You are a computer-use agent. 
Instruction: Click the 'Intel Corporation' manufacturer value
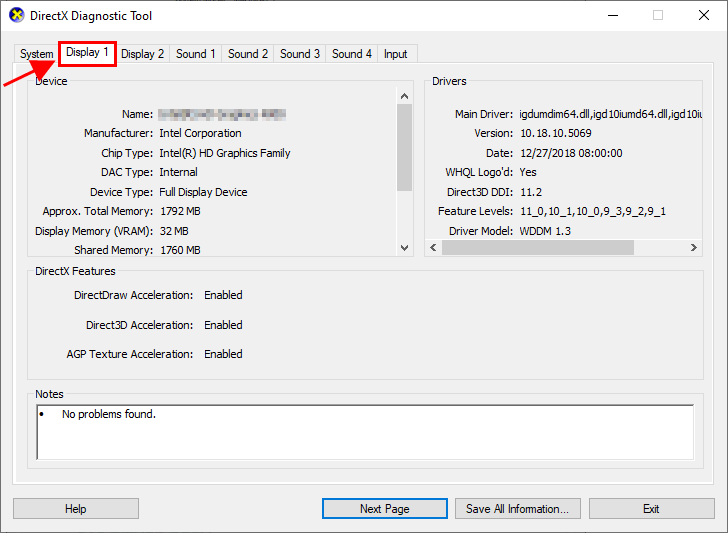[200, 133]
